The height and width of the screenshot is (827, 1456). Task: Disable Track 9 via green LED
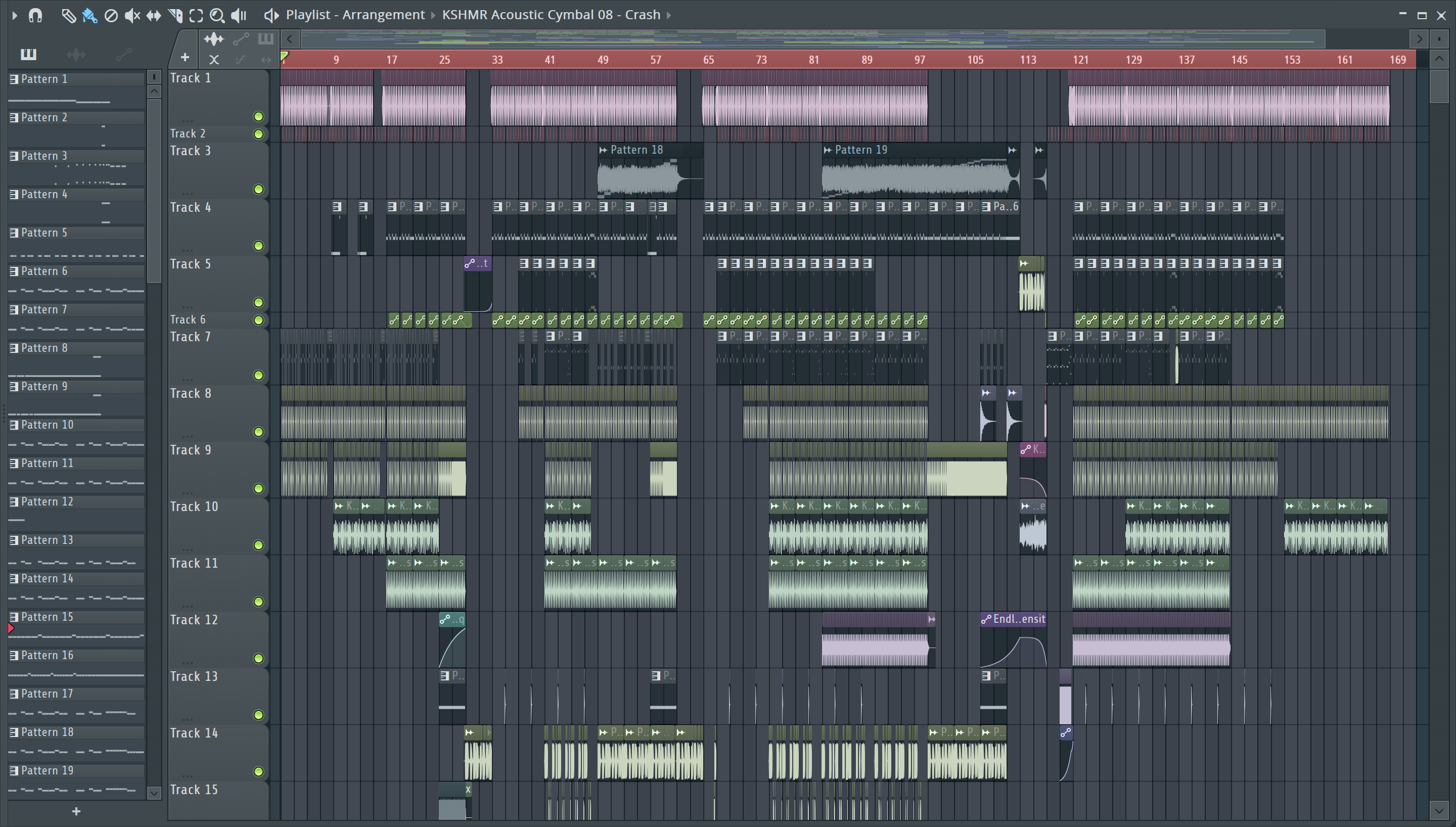click(x=258, y=488)
